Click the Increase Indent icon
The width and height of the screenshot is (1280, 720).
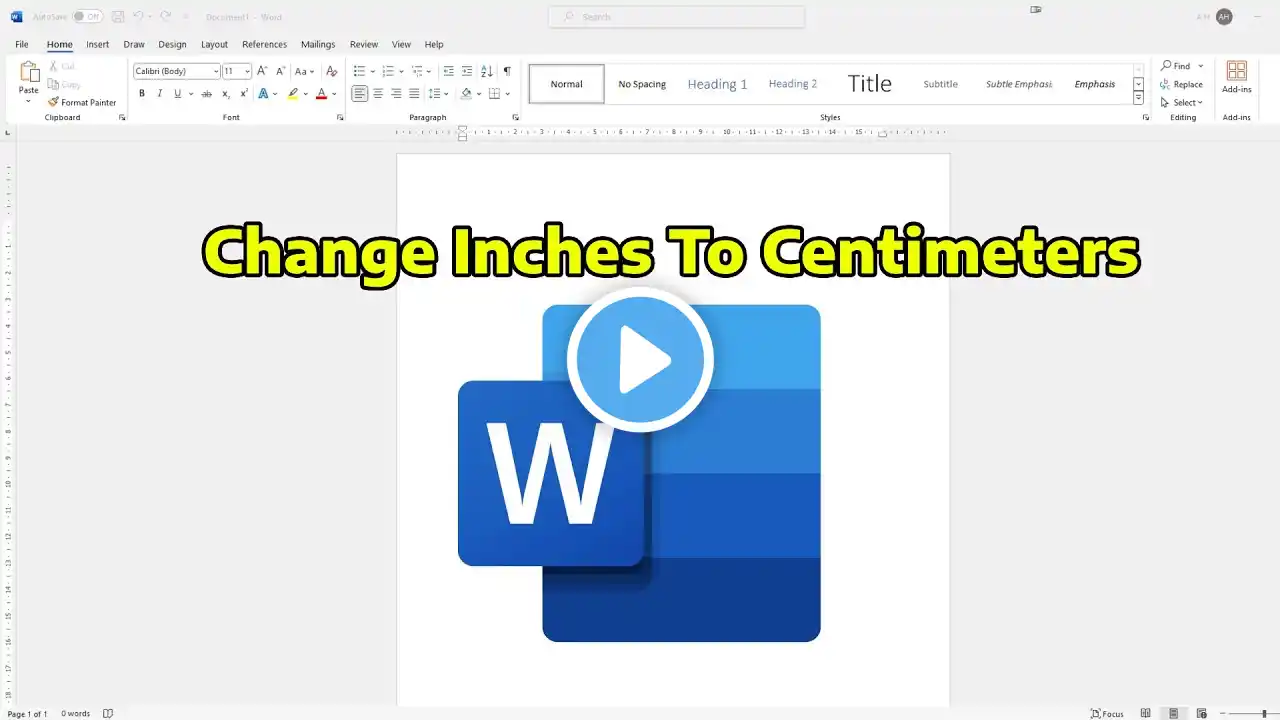[466, 71]
